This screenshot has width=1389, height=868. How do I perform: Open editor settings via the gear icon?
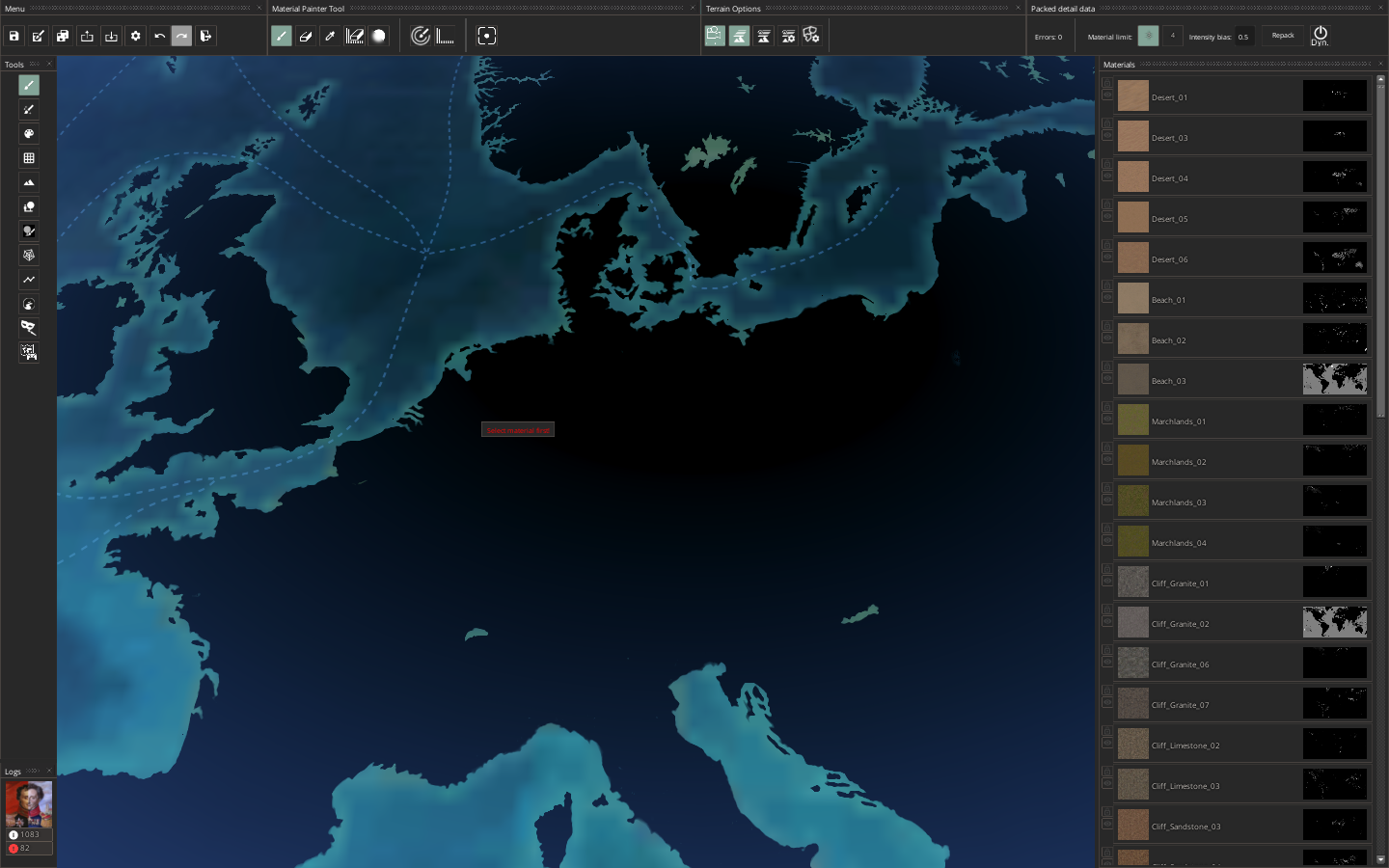pos(135,36)
